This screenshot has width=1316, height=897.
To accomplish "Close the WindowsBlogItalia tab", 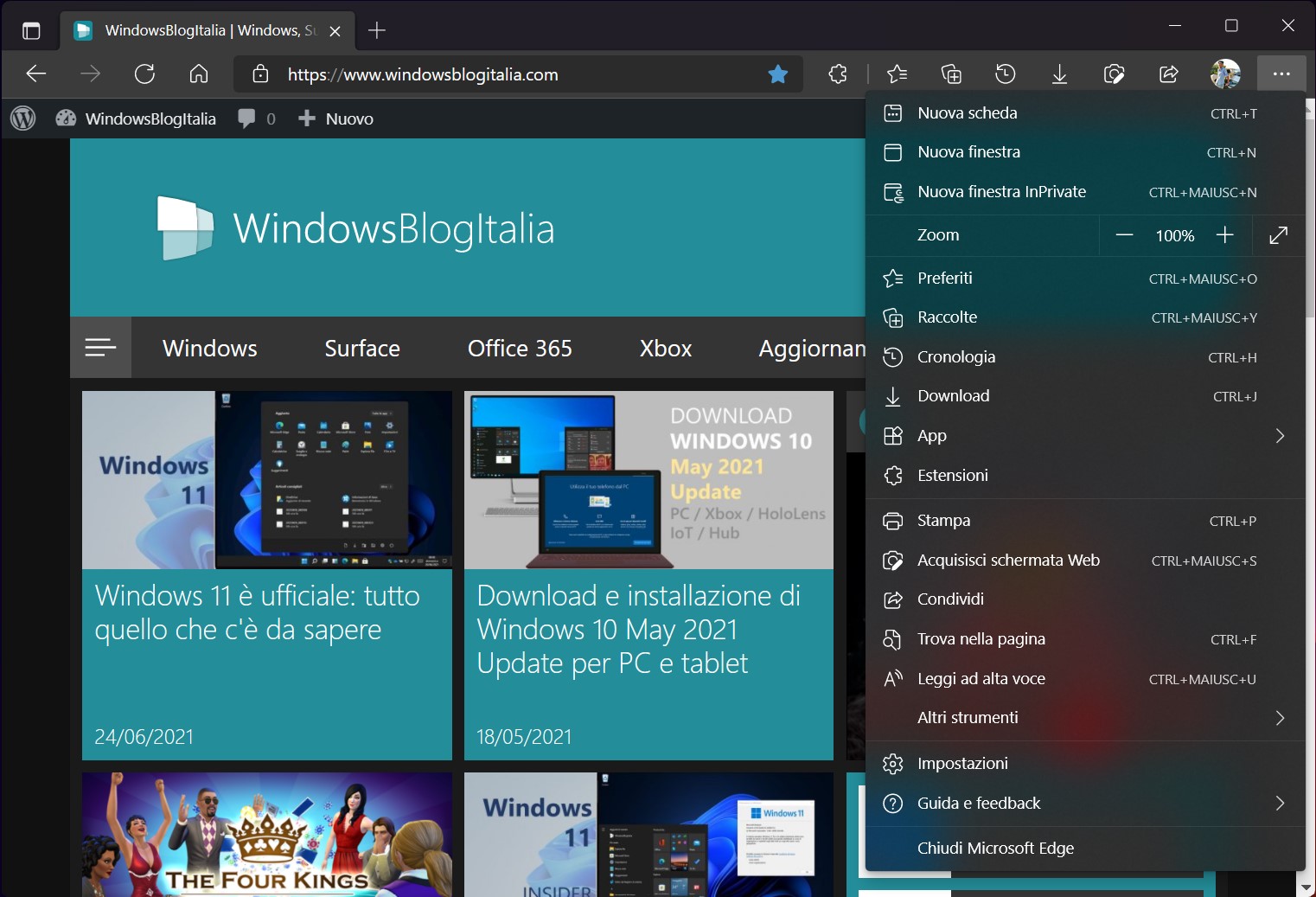I will [x=335, y=31].
